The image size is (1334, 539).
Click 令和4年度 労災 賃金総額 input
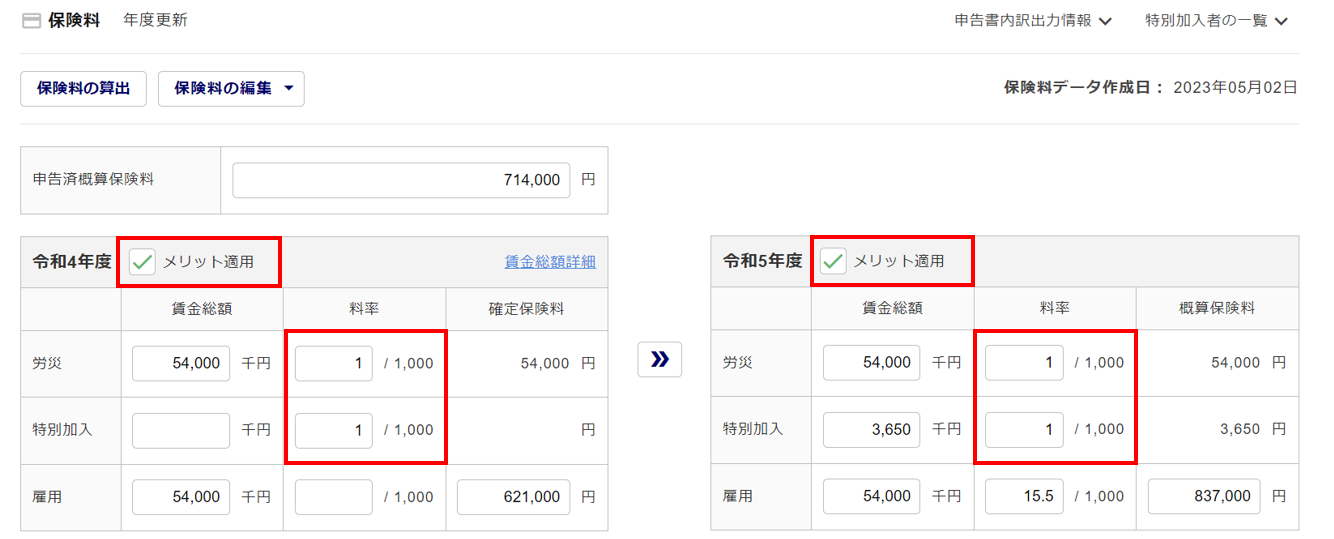(181, 364)
